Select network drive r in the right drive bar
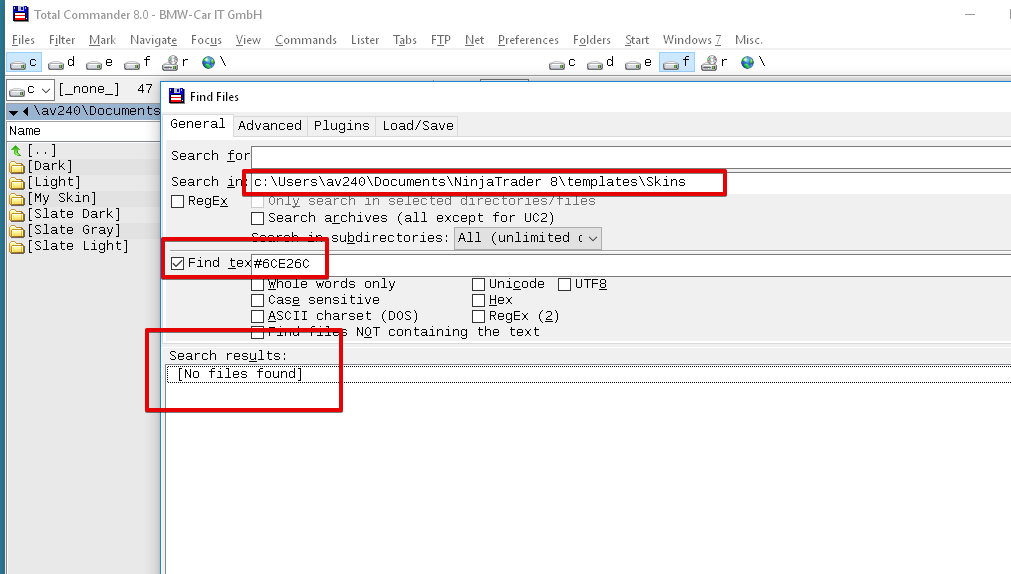The image size is (1011, 574). 714,63
